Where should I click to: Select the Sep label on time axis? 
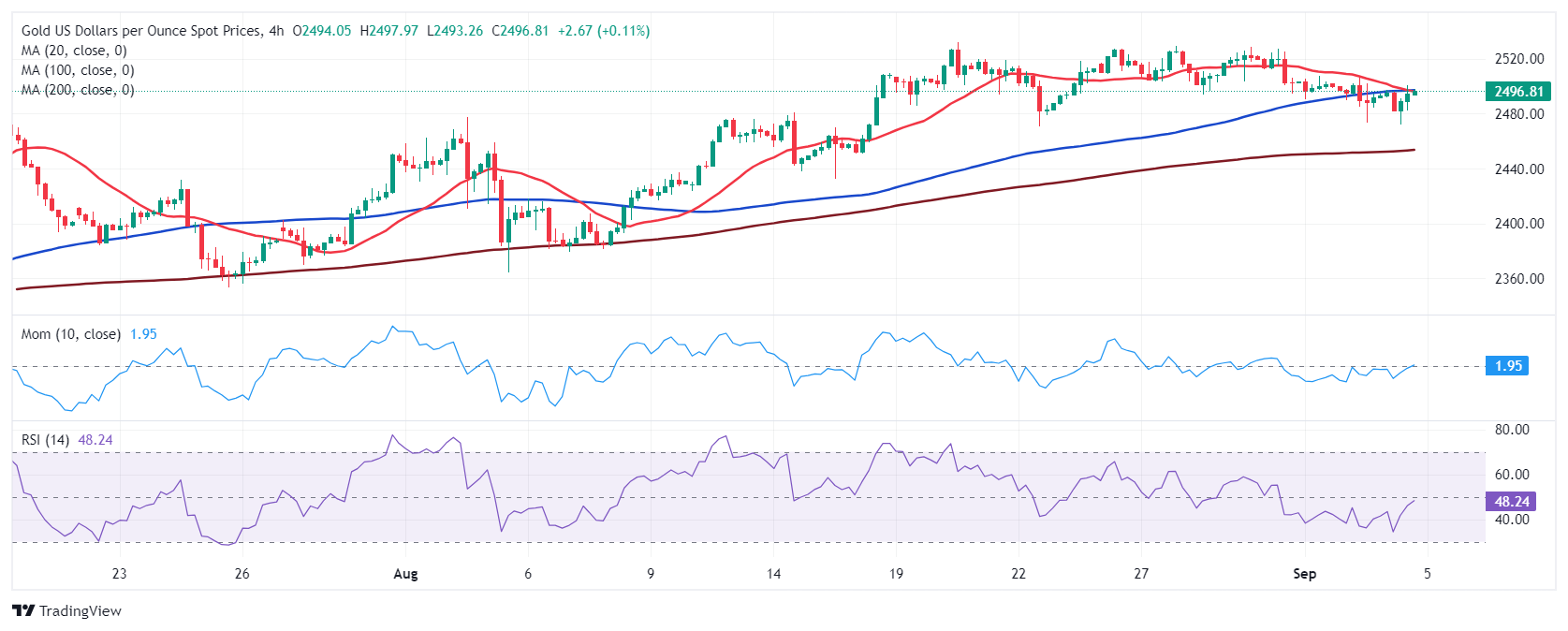[x=1304, y=574]
